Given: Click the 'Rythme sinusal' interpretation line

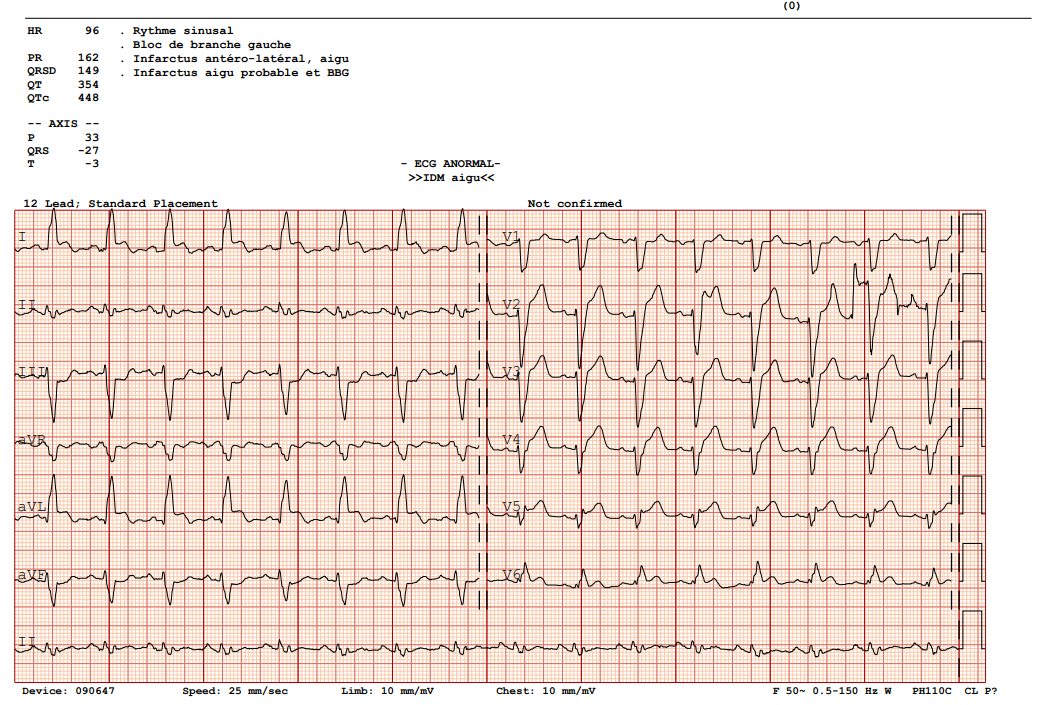Looking at the screenshot, I should tap(183, 31).
